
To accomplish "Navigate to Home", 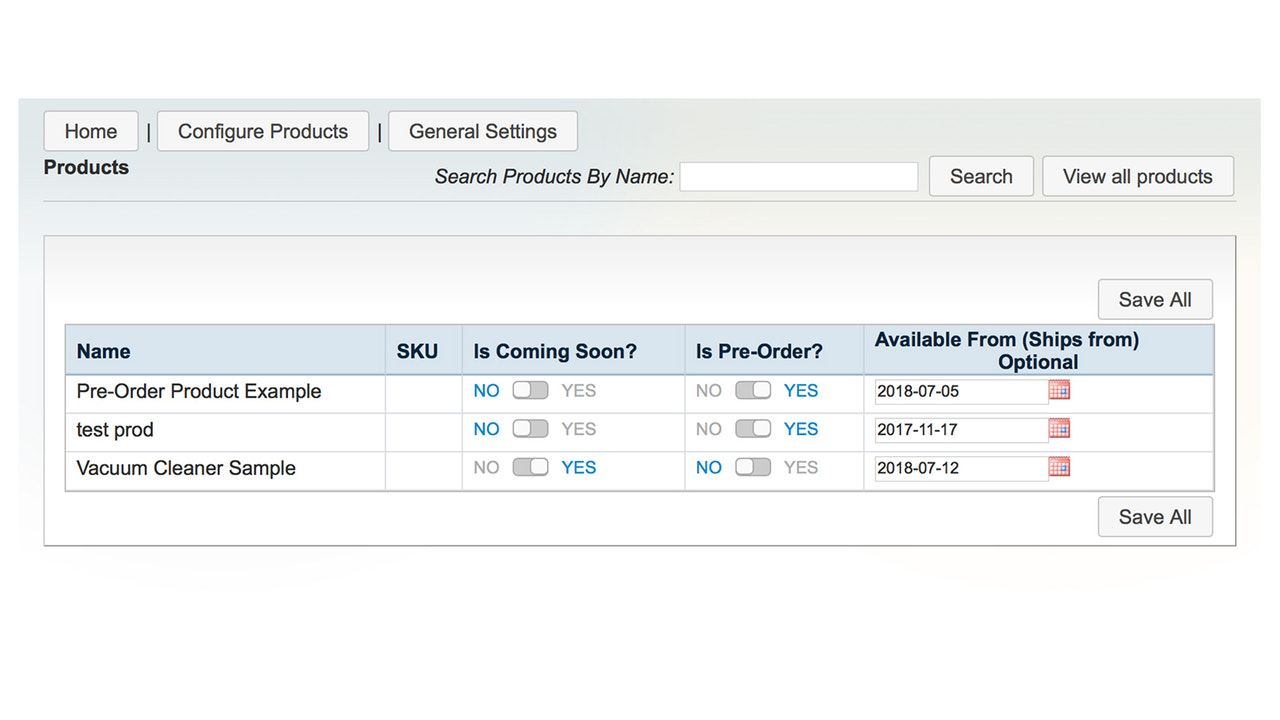I will 90,131.
